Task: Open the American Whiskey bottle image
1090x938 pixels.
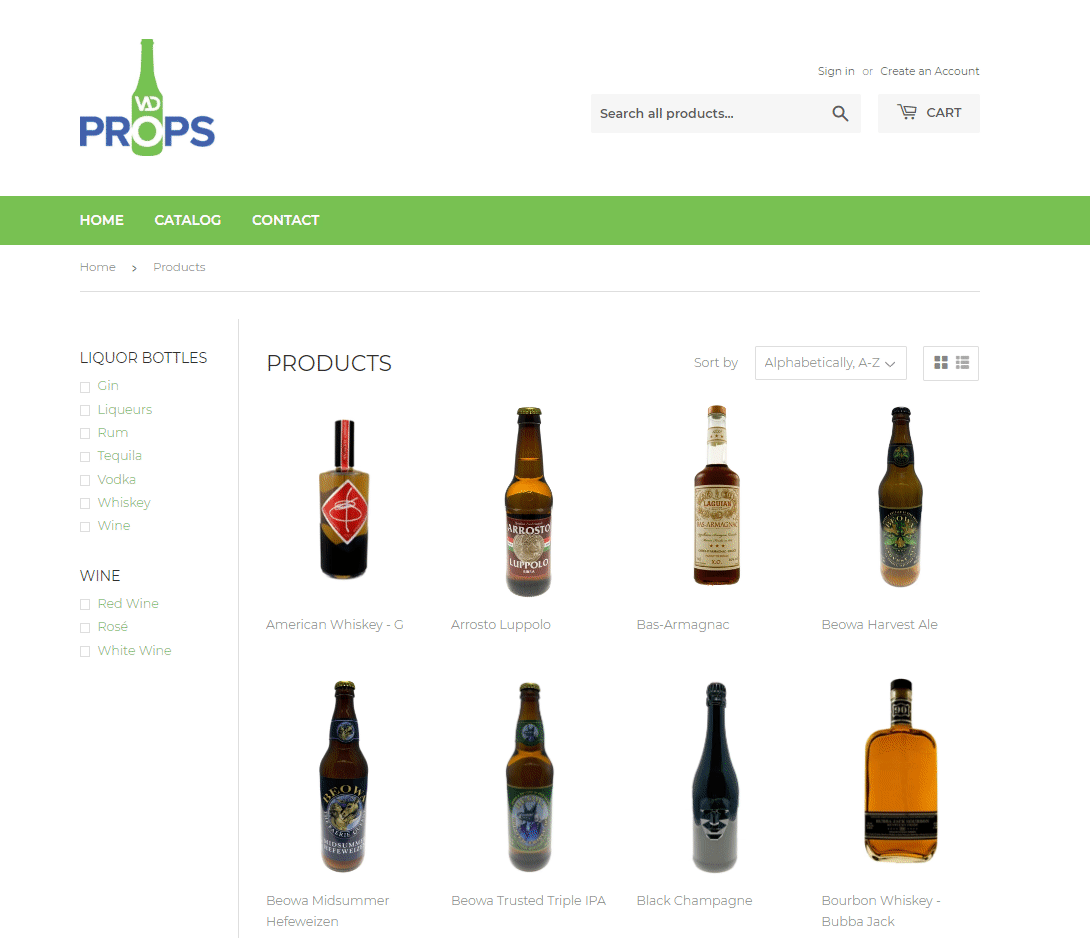Action: (x=344, y=500)
